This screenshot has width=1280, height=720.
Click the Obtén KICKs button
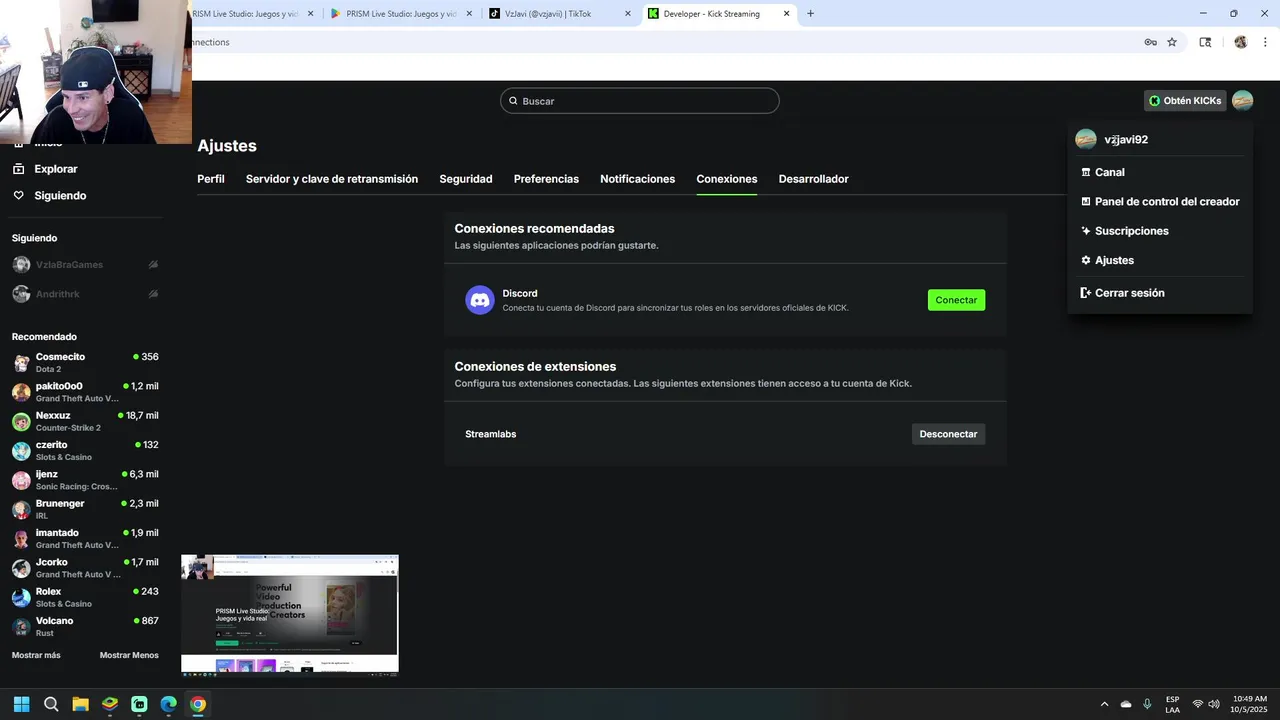click(x=1185, y=101)
